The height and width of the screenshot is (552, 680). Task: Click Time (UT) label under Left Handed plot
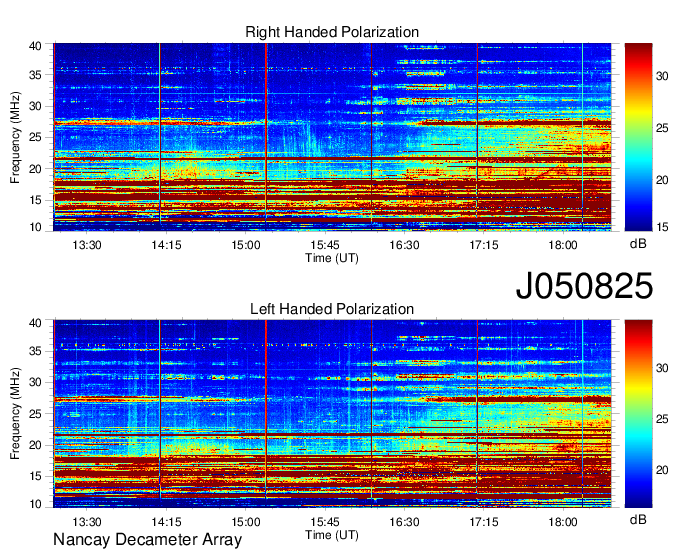pos(332,535)
